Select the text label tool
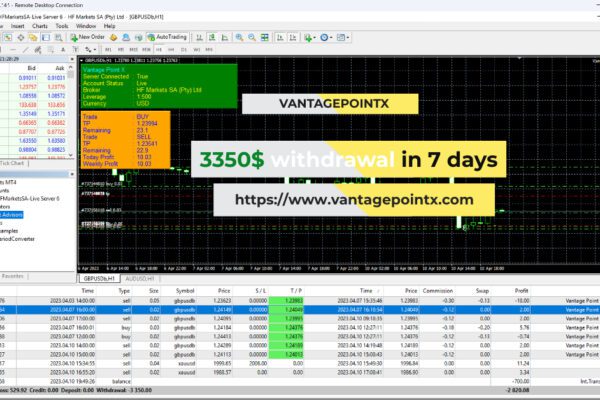 point(75,50)
